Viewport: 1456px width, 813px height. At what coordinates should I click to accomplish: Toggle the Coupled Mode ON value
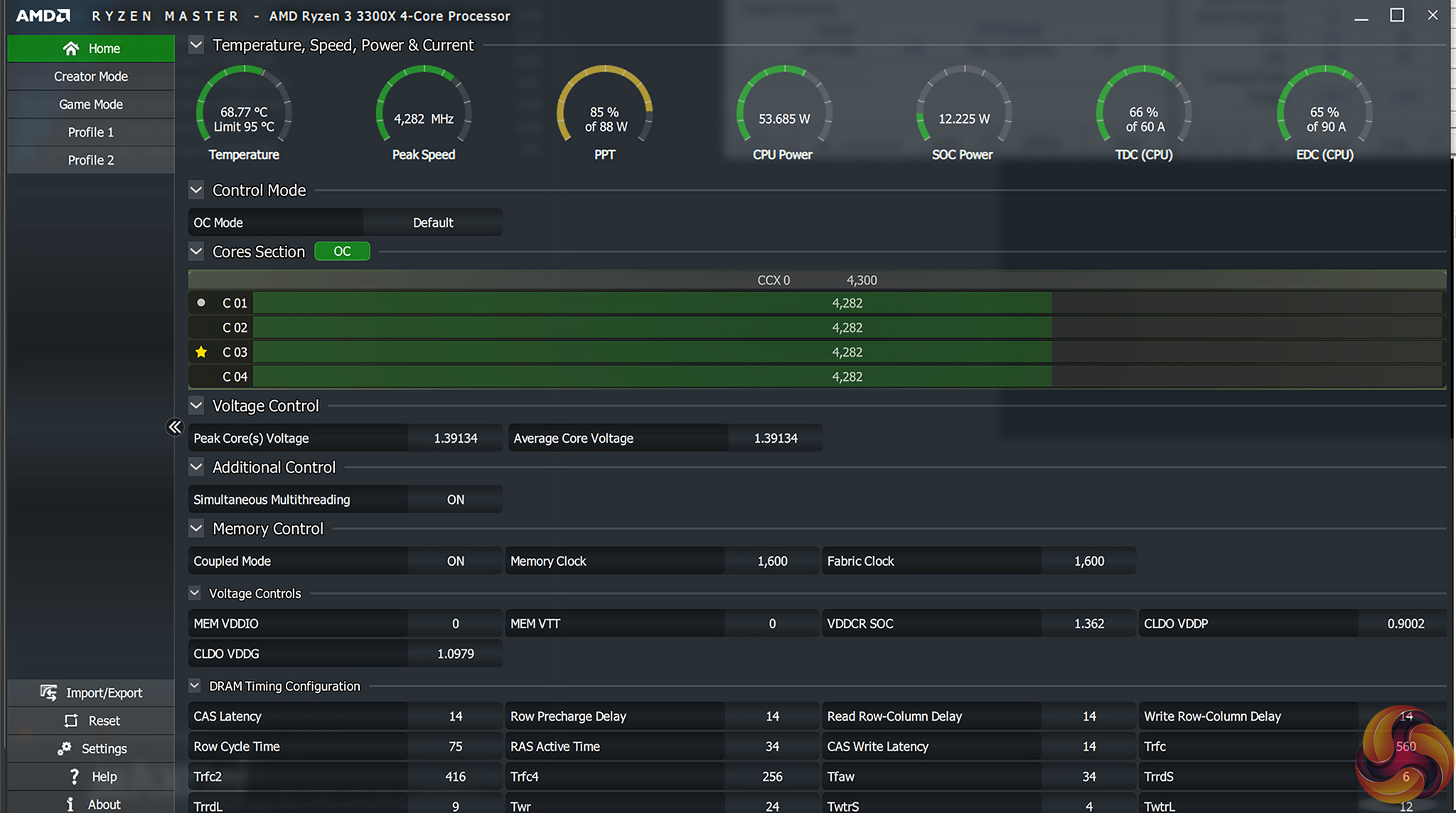point(455,561)
